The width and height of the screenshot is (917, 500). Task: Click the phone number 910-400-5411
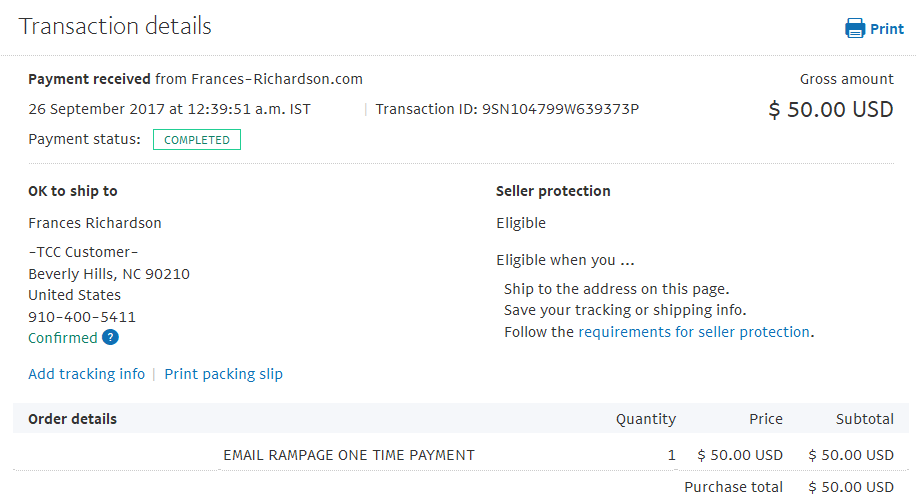tap(82, 317)
